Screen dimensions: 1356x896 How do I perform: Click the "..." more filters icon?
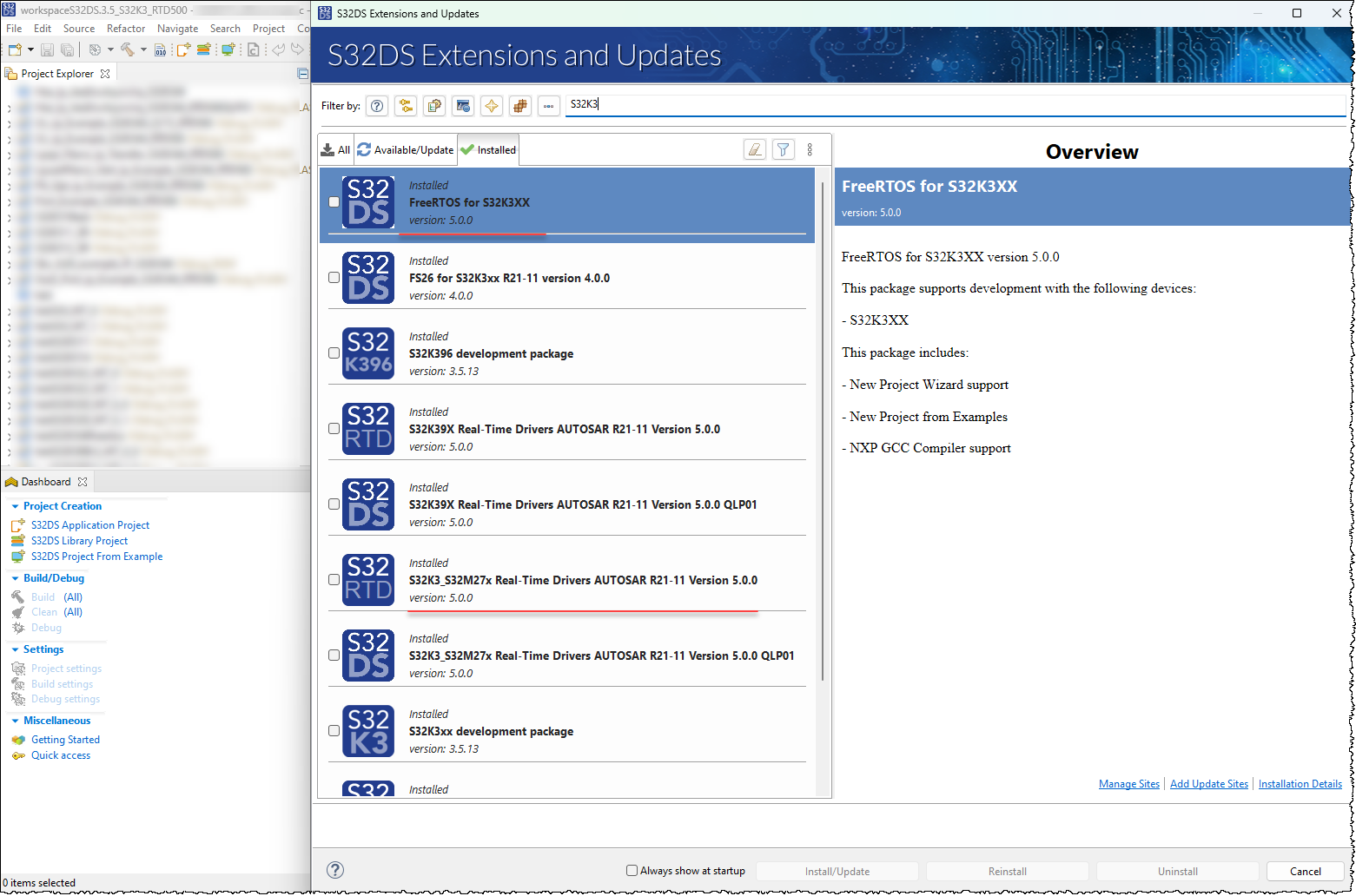point(548,105)
